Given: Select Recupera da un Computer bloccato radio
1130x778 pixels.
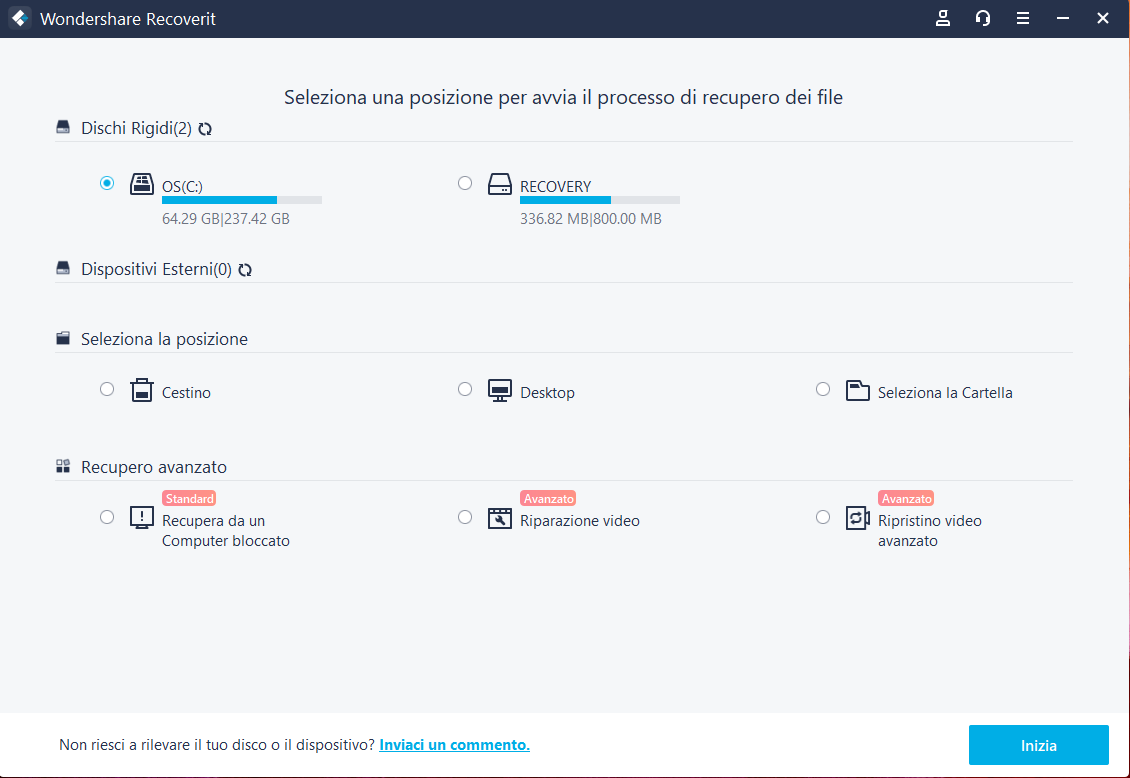Looking at the screenshot, I should [x=107, y=517].
